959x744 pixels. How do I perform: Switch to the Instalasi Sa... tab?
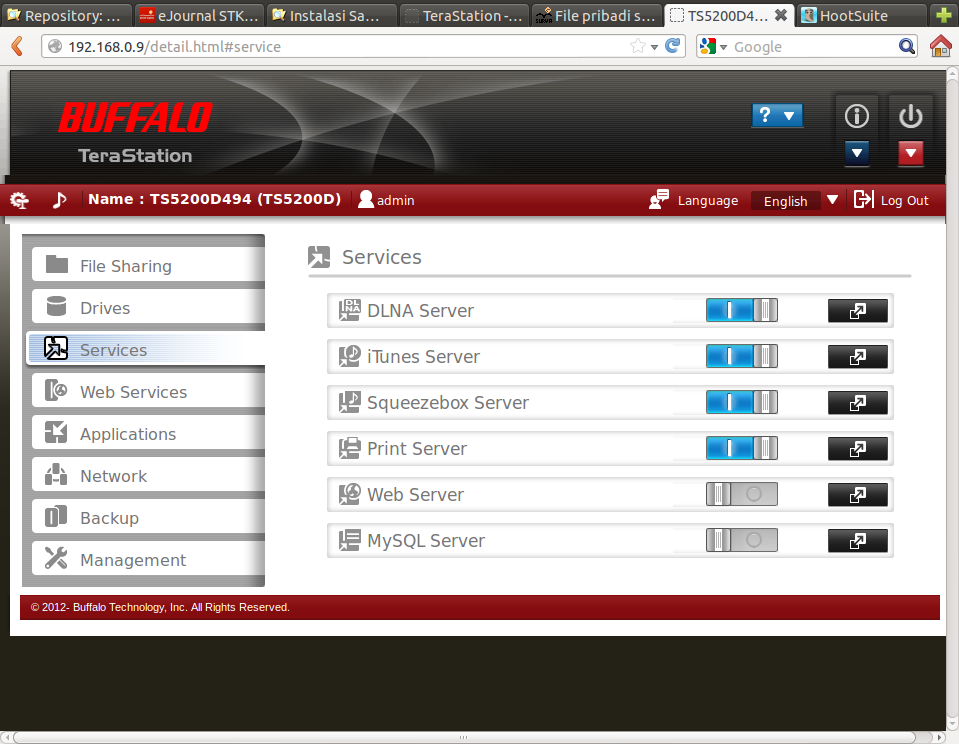332,15
